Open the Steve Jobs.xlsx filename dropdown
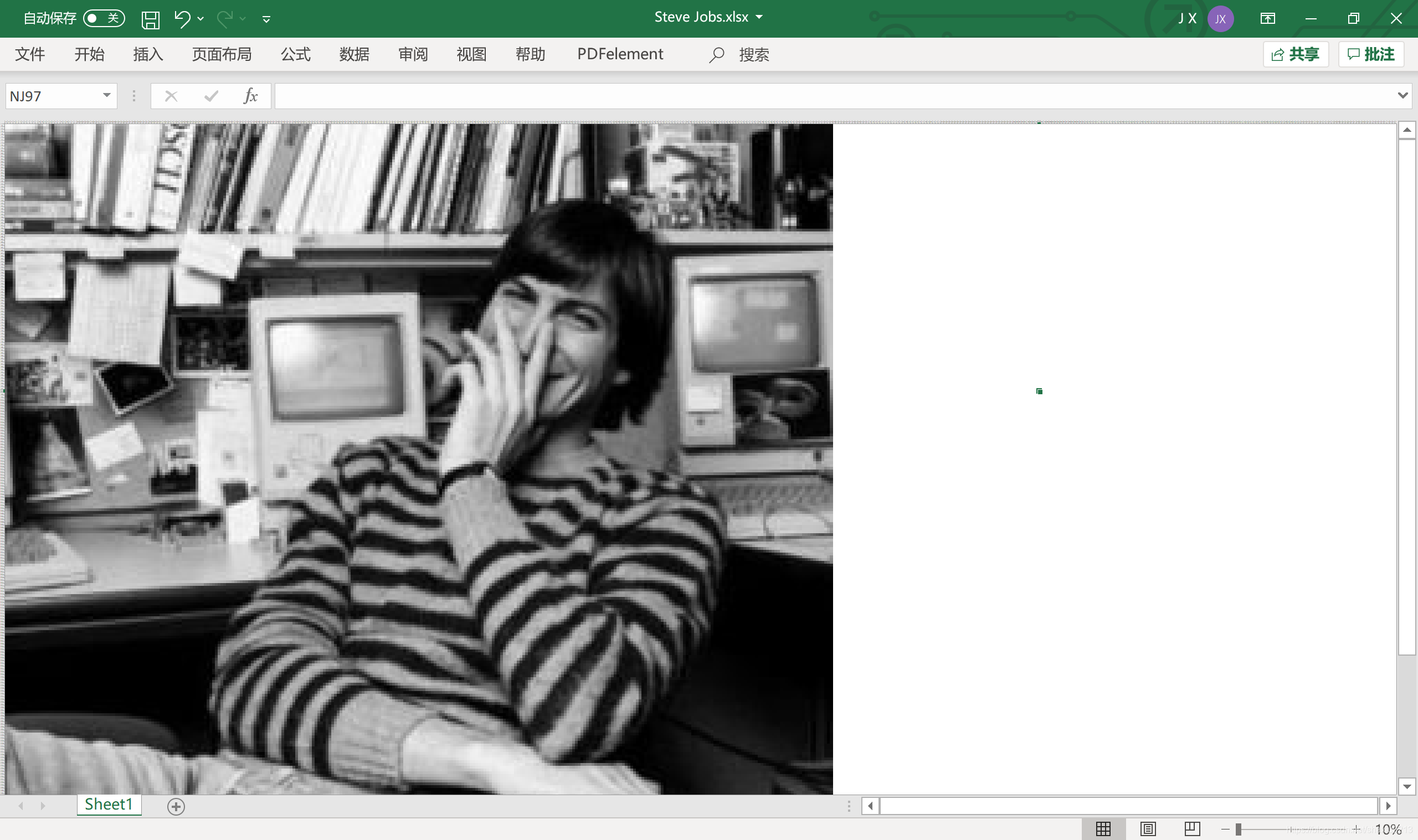 759,17
